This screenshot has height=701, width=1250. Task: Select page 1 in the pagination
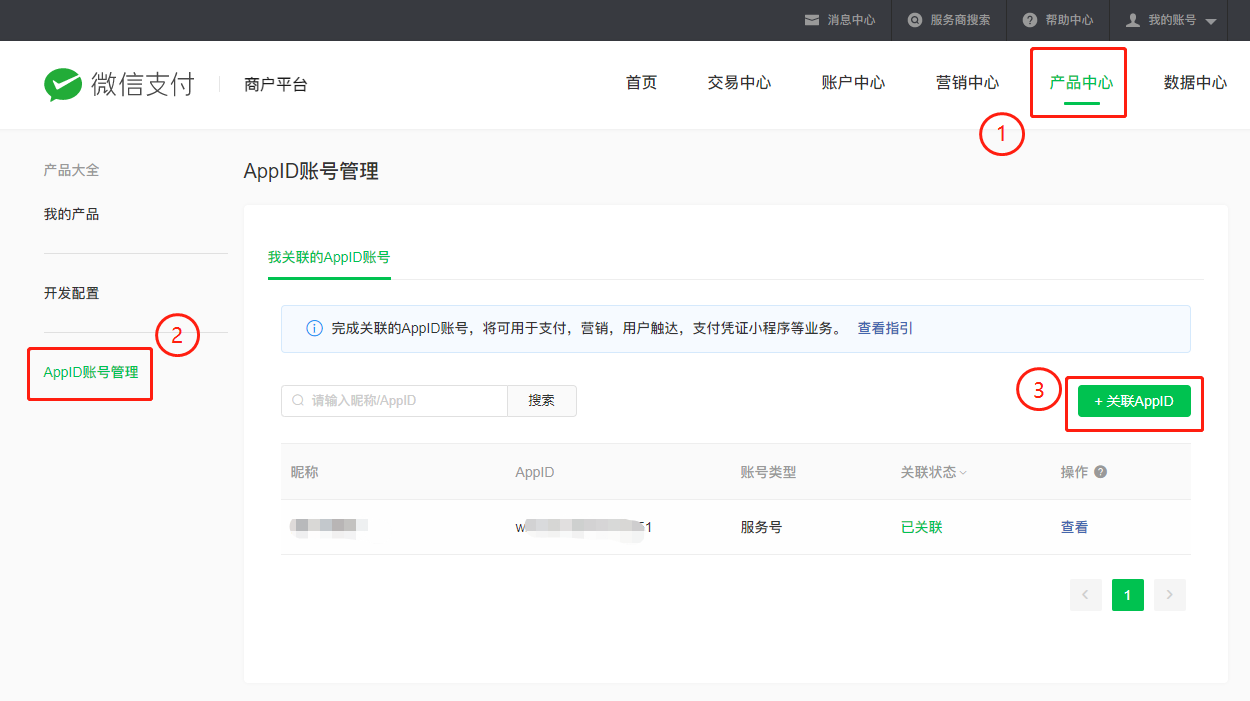(x=1127, y=594)
